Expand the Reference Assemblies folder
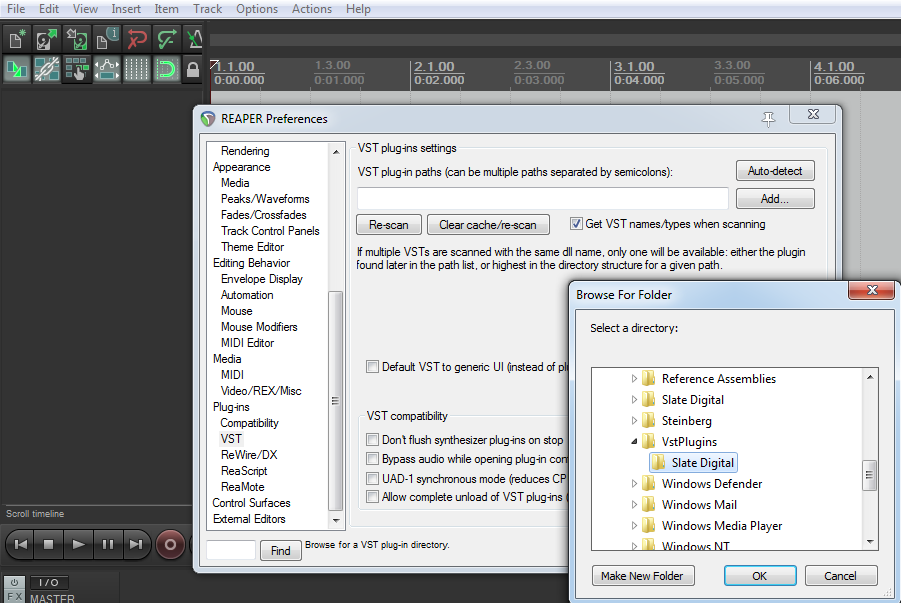901x603 pixels. click(634, 378)
